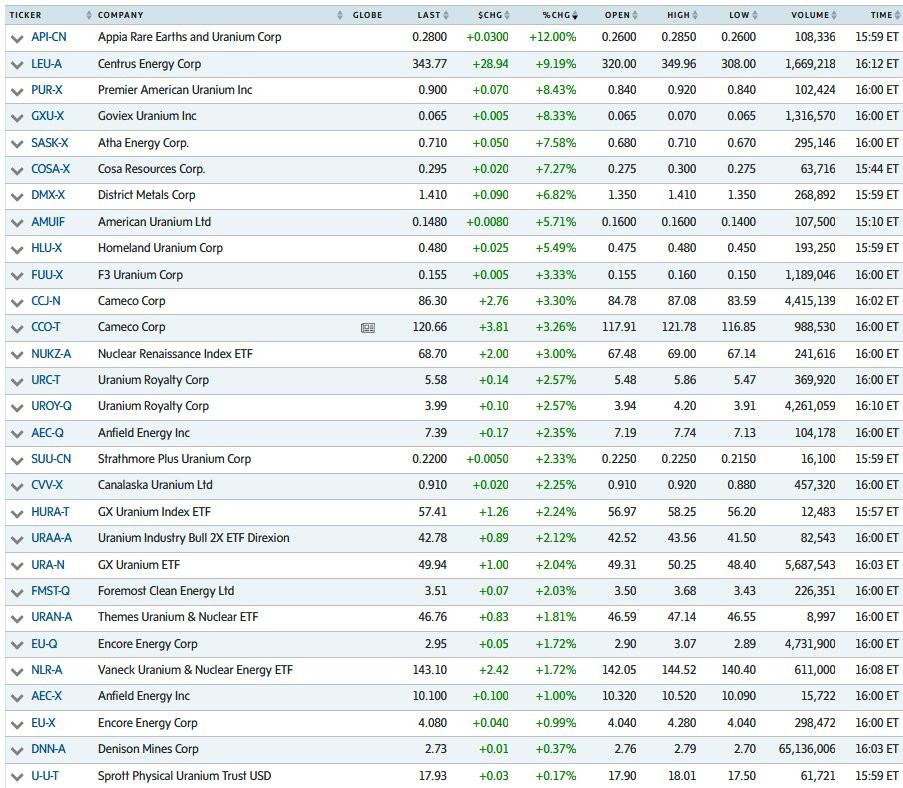Select Themes Uranium & Nuclear ETF name
Image resolution: width=903 pixels, height=788 pixels.
[178, 617]
